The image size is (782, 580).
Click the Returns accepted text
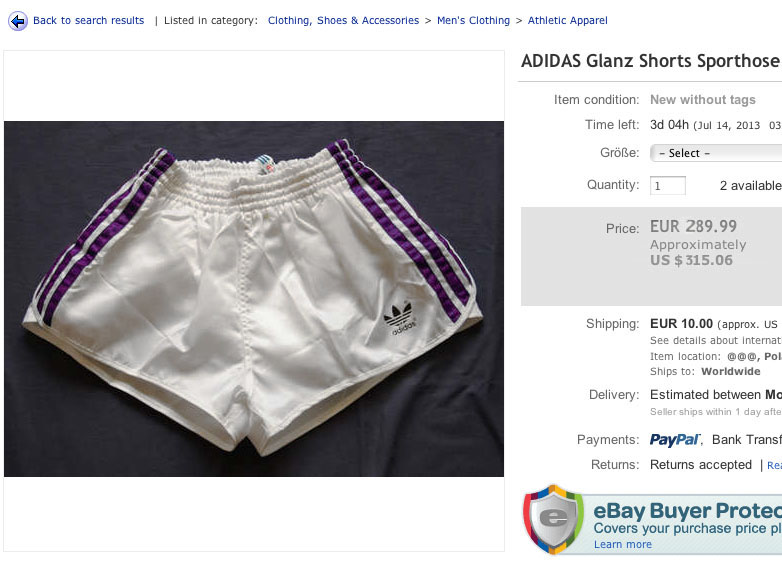[x=701, y=465]
